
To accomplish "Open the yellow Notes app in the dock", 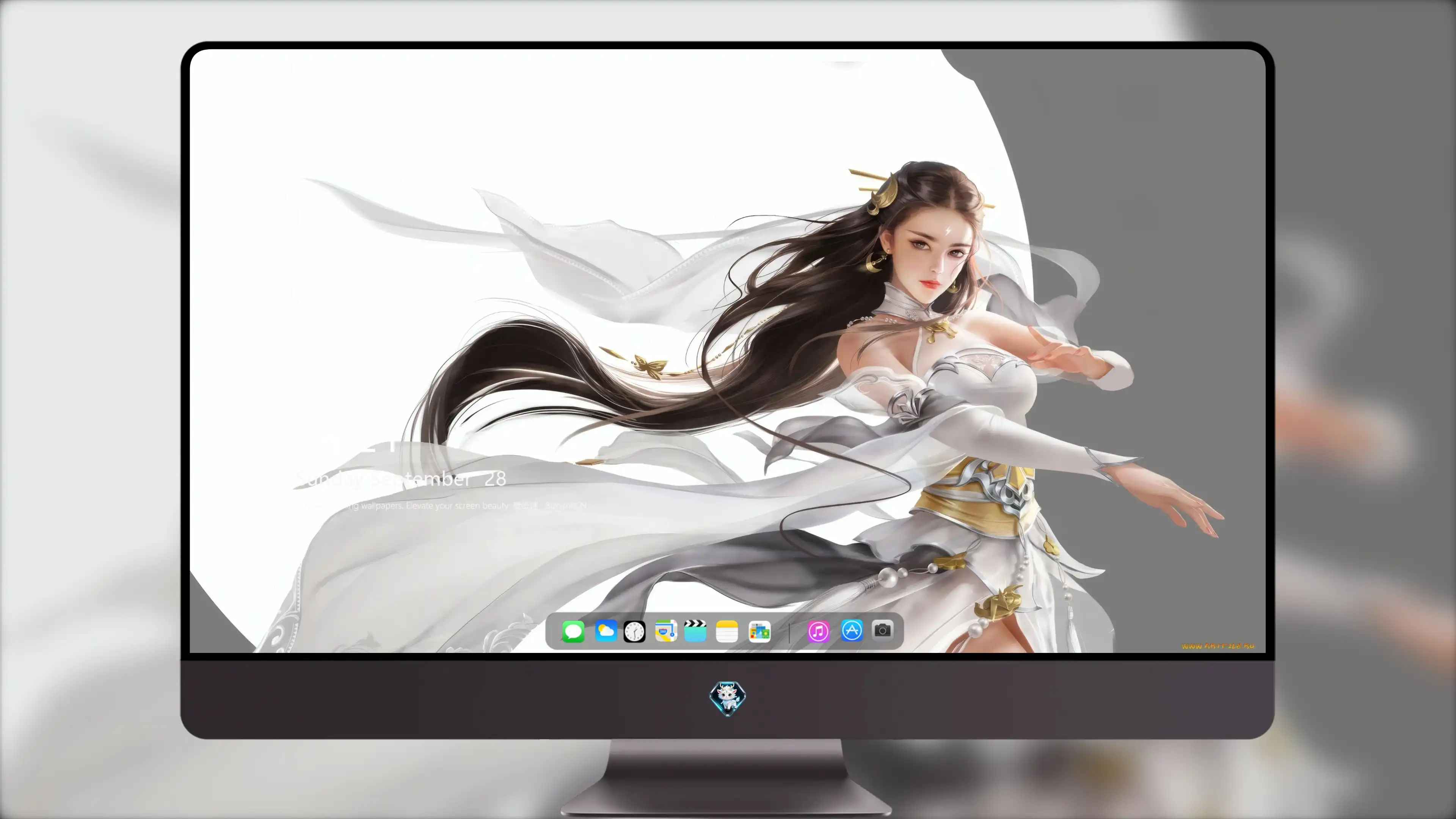I will coord(727,631).
